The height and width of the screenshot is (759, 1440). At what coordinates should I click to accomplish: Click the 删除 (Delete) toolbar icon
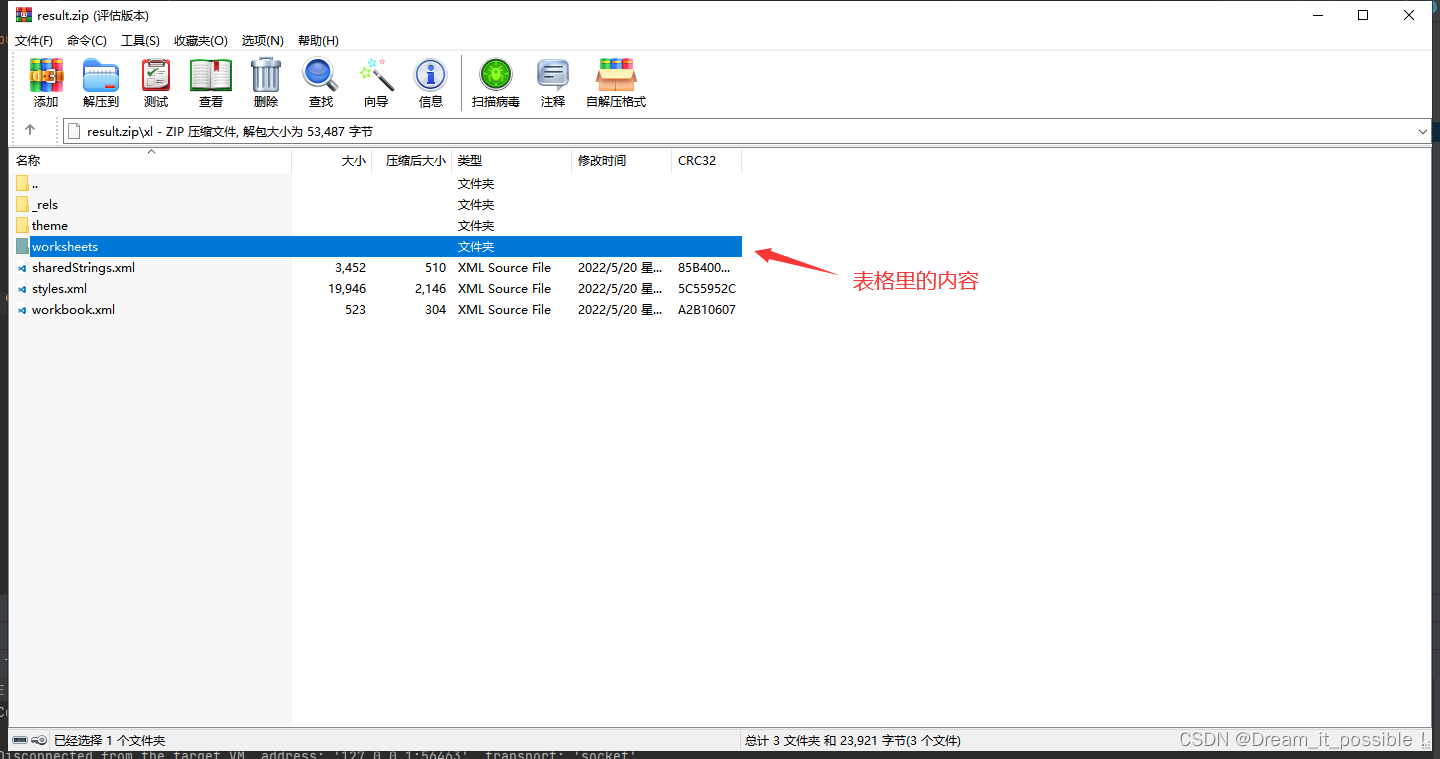[265, 82]
